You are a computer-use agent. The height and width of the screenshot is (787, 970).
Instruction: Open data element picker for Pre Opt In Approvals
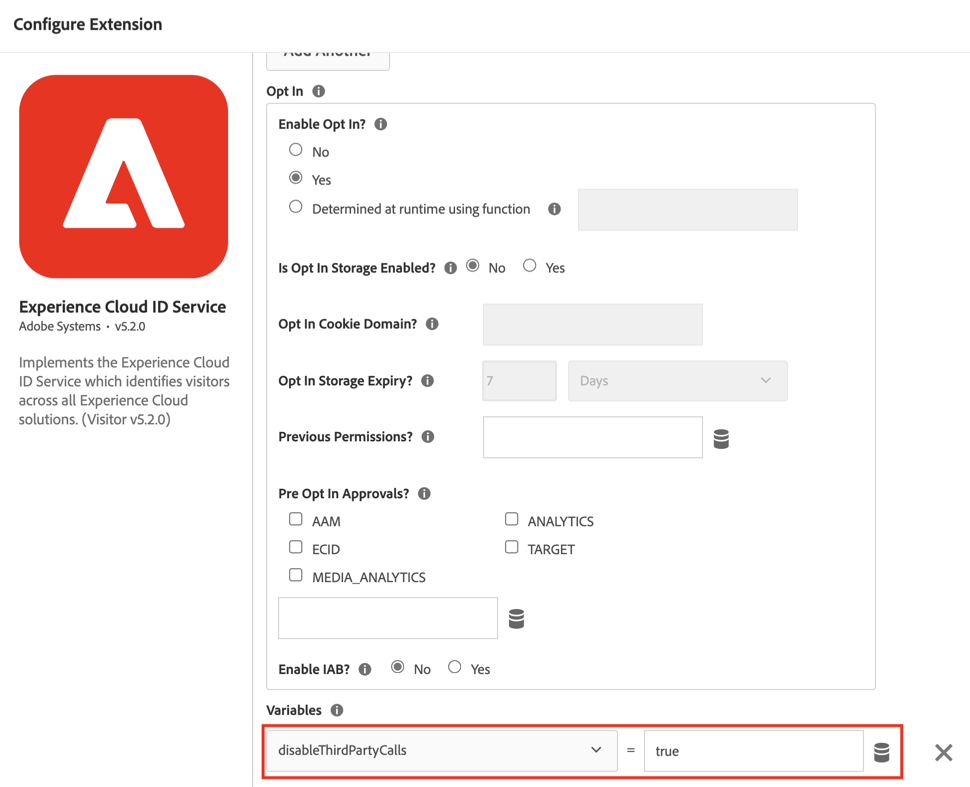pos(516,619)
